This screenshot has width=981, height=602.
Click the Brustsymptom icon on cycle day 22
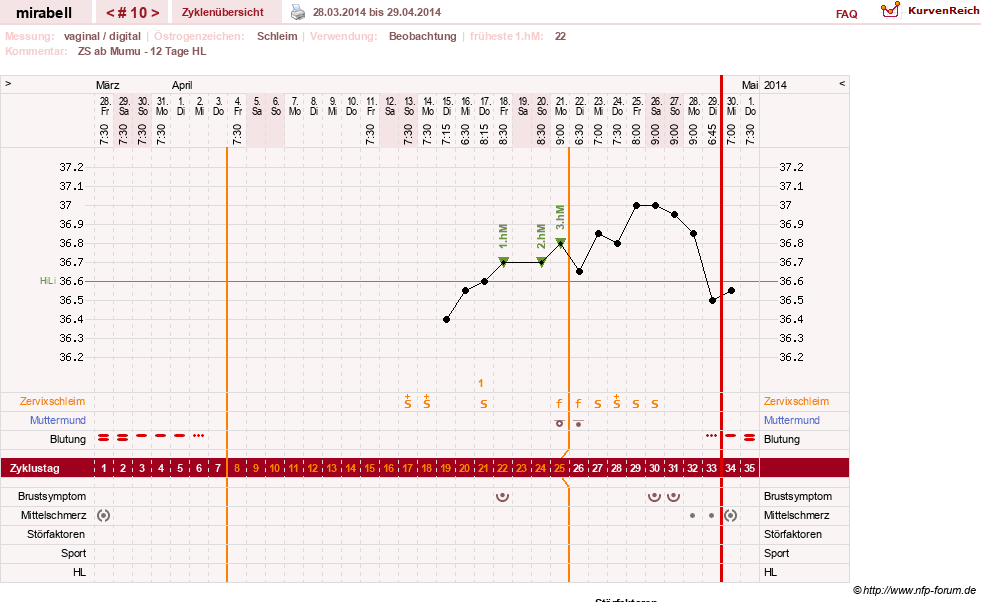pos(502,497)
